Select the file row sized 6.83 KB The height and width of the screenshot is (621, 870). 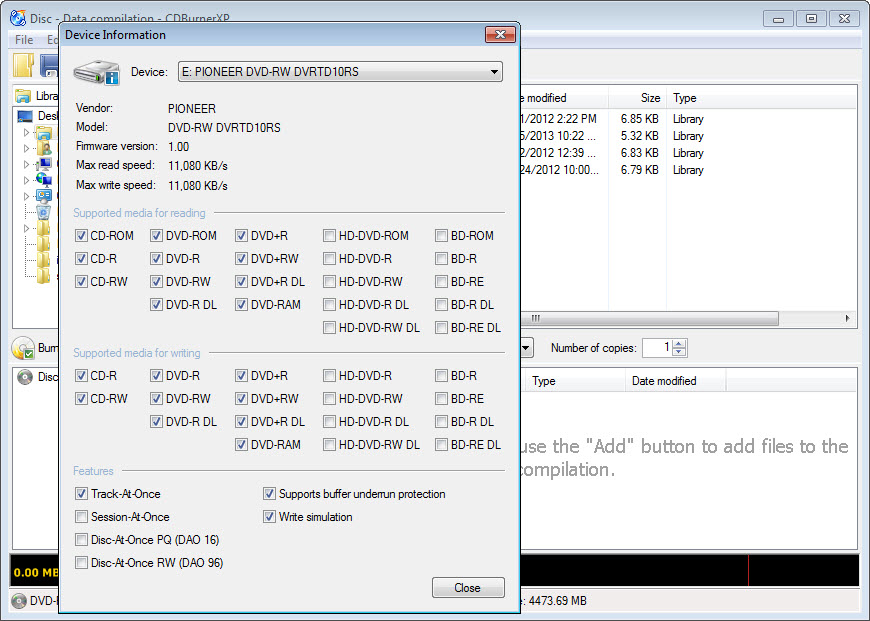tap(687, 153)
